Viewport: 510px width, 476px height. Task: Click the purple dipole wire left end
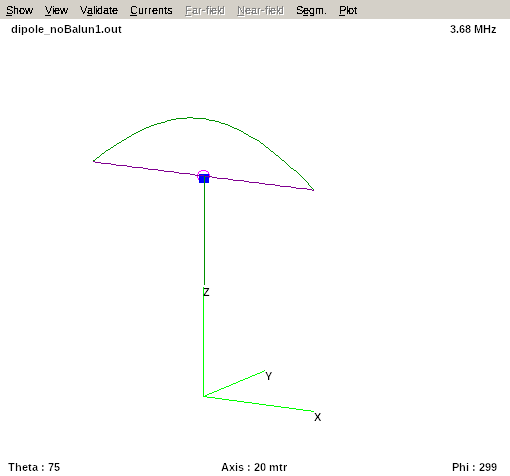(x=95, y=162)
